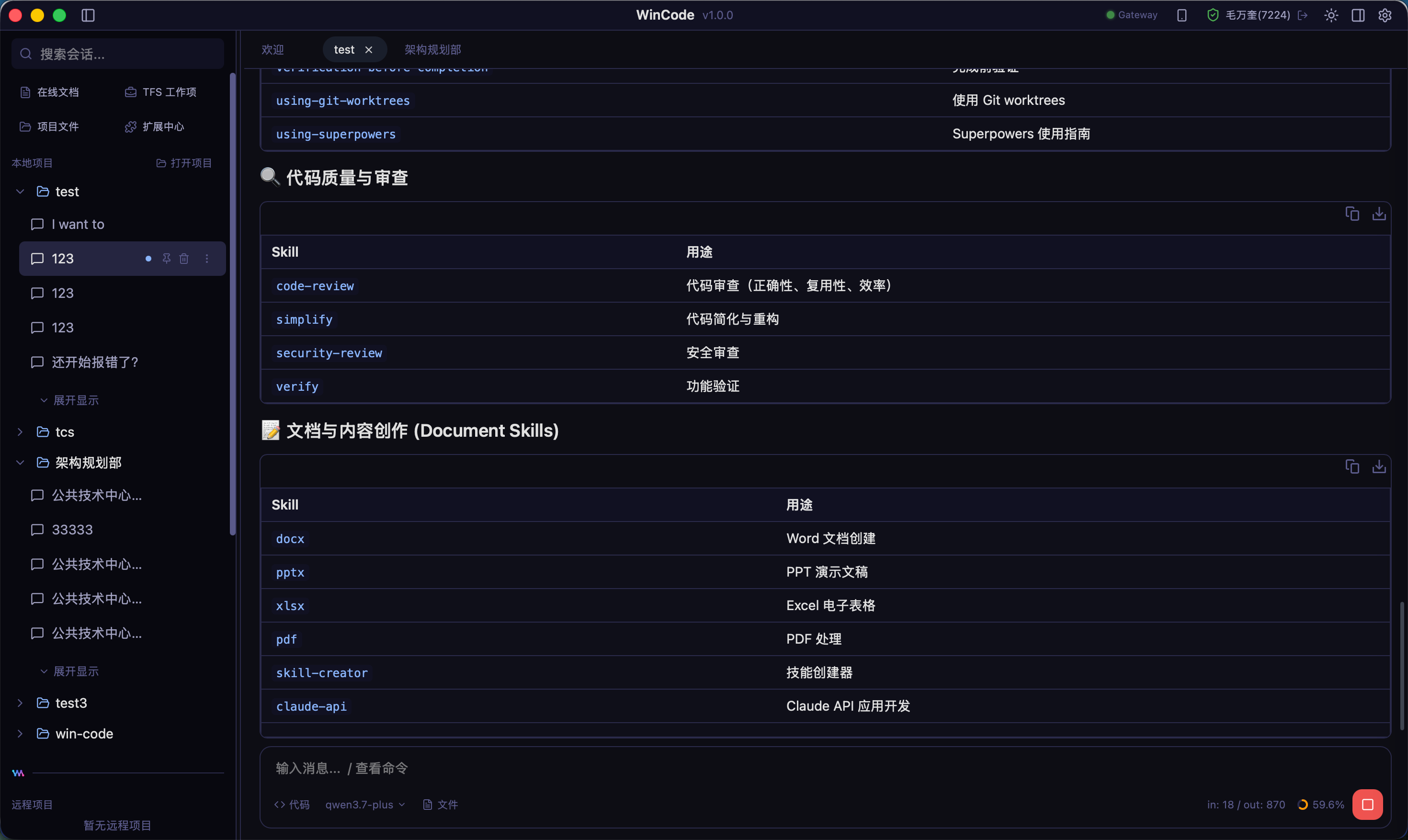Screen dimensions: 1408x840
Task: Click 展开显示 under test project
Action: 69,400
